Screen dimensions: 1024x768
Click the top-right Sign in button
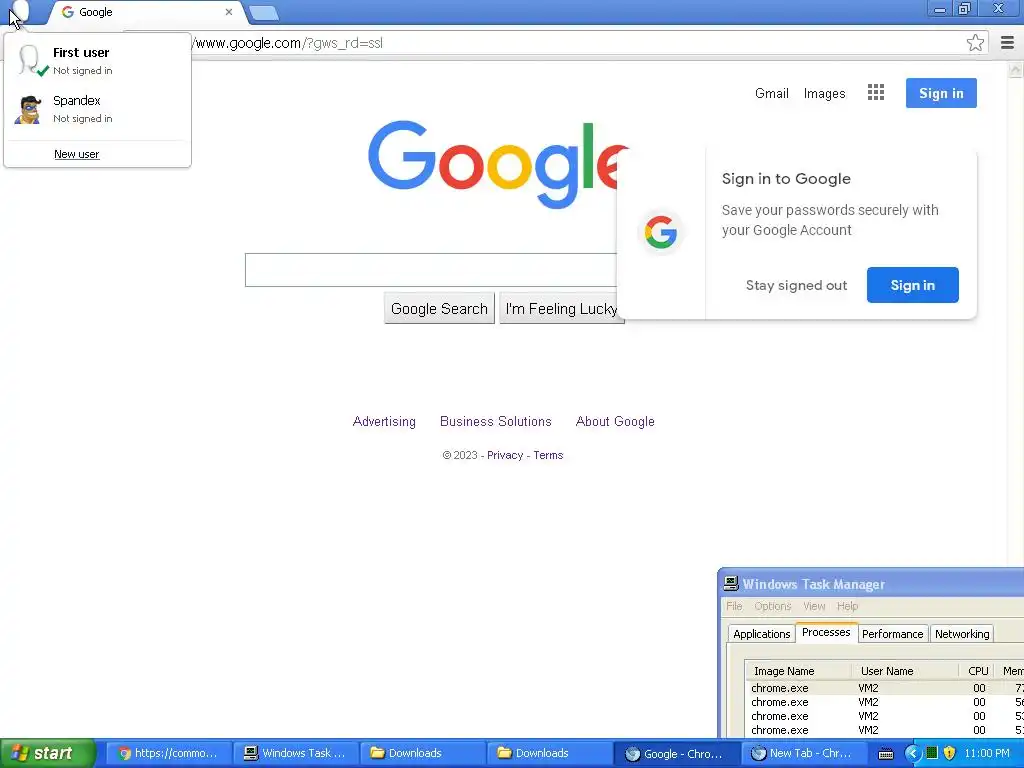click(x=941, y=93)
